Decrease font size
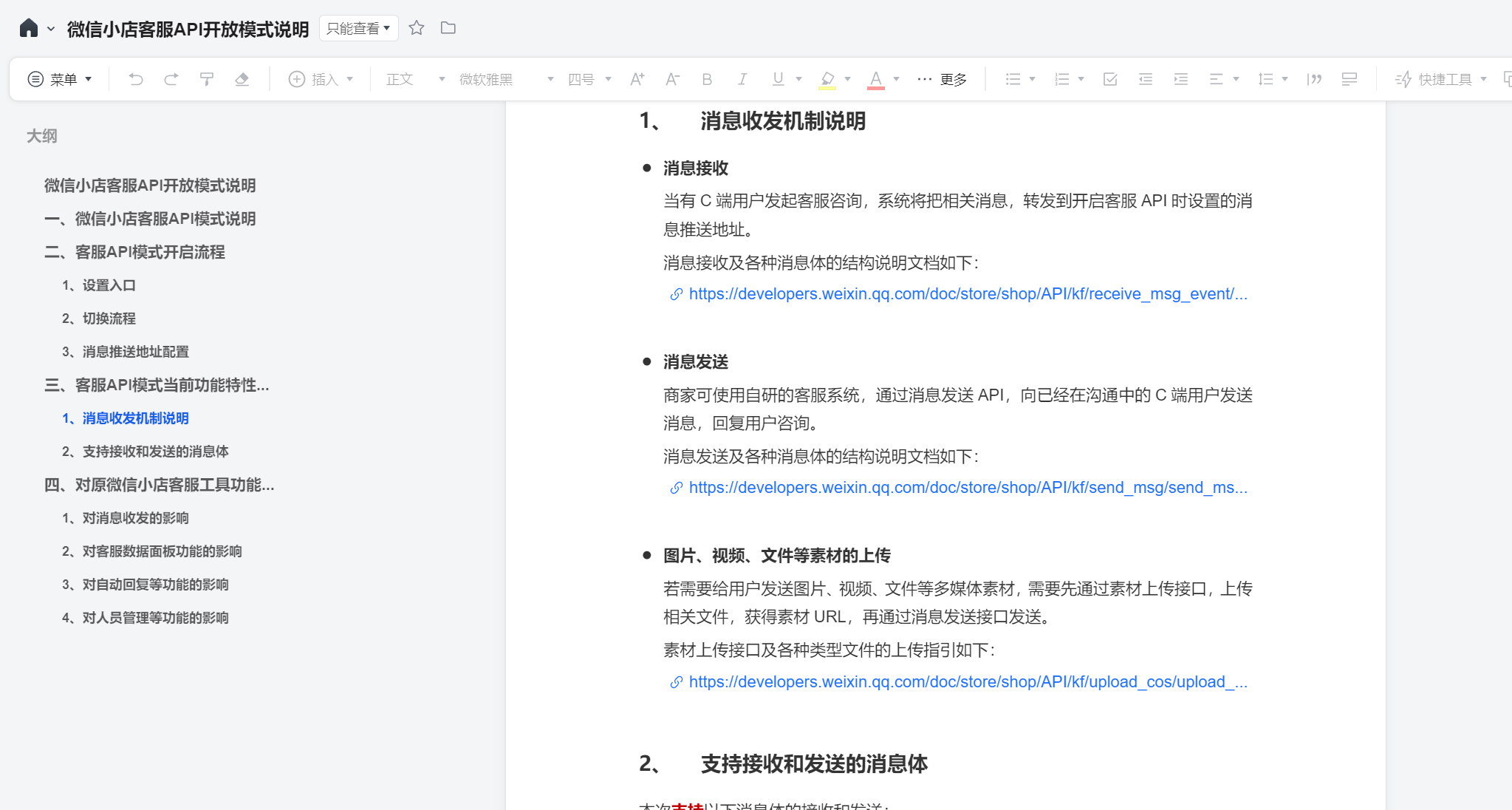 pos(672,79)
